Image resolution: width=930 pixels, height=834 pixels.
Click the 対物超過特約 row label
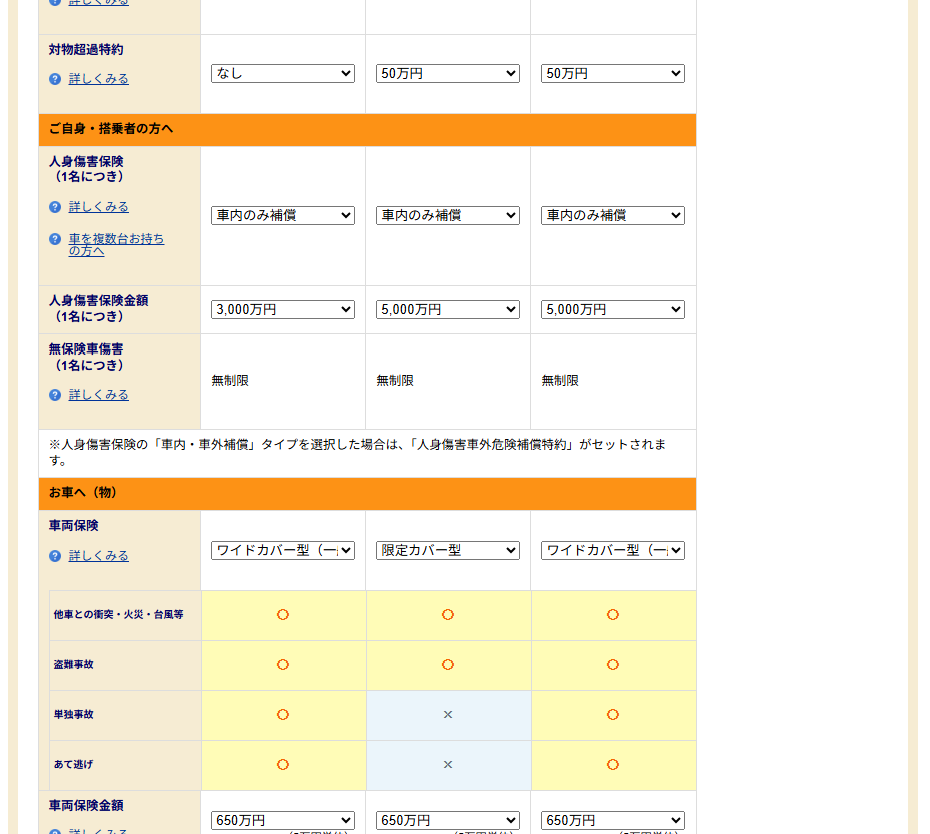(86, 50)
